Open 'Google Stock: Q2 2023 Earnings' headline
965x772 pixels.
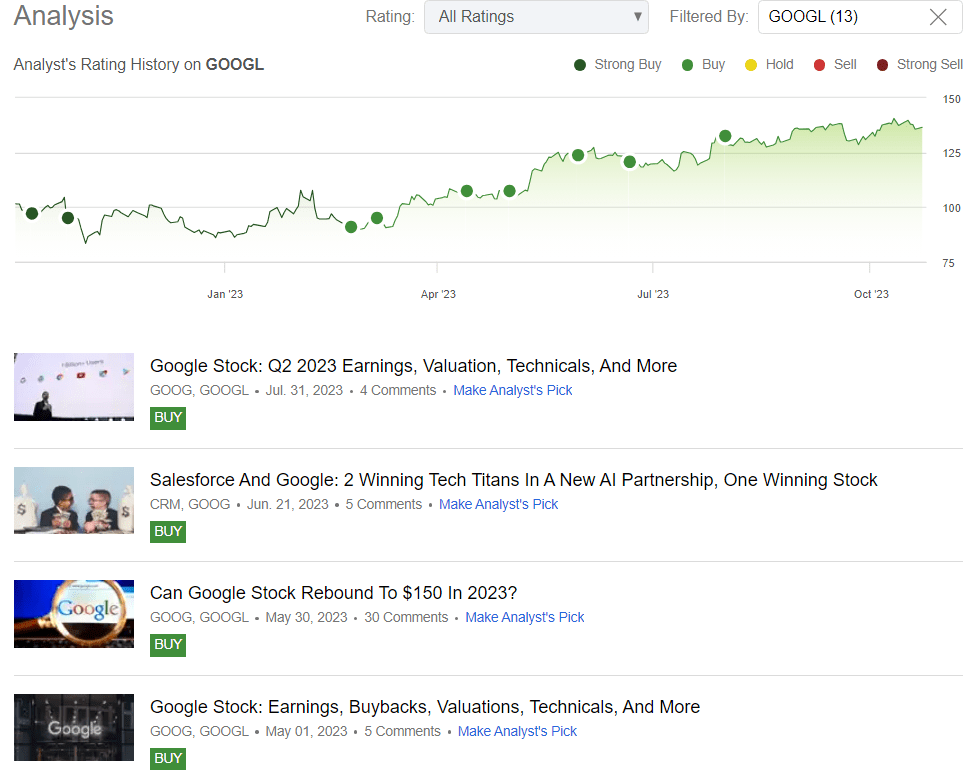413,366
